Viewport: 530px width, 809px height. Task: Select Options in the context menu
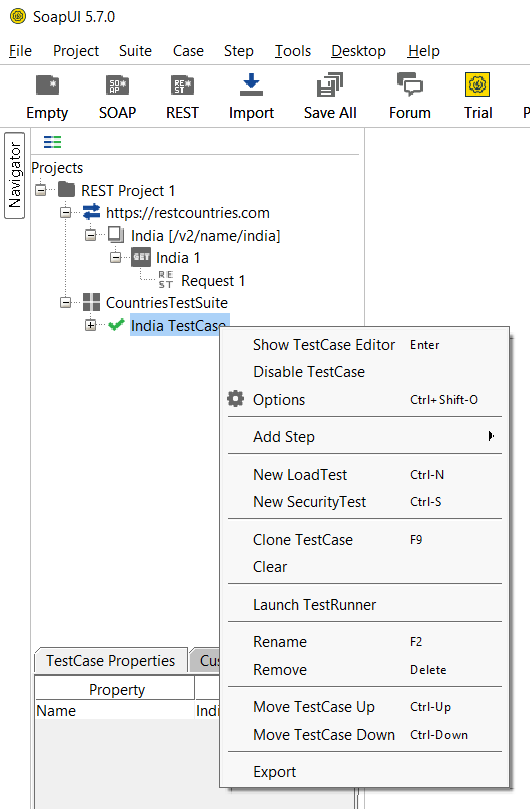tap(365, 399)
